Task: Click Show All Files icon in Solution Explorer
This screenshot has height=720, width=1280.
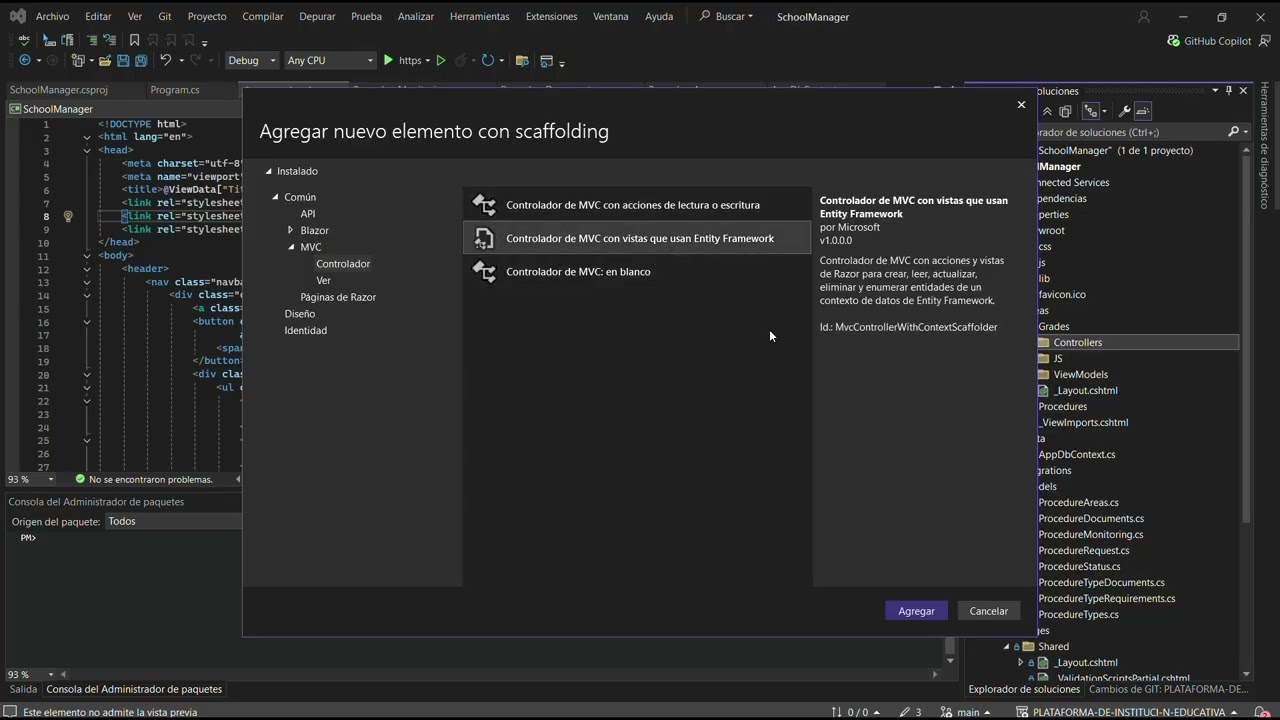Action: click(1066, 111)
